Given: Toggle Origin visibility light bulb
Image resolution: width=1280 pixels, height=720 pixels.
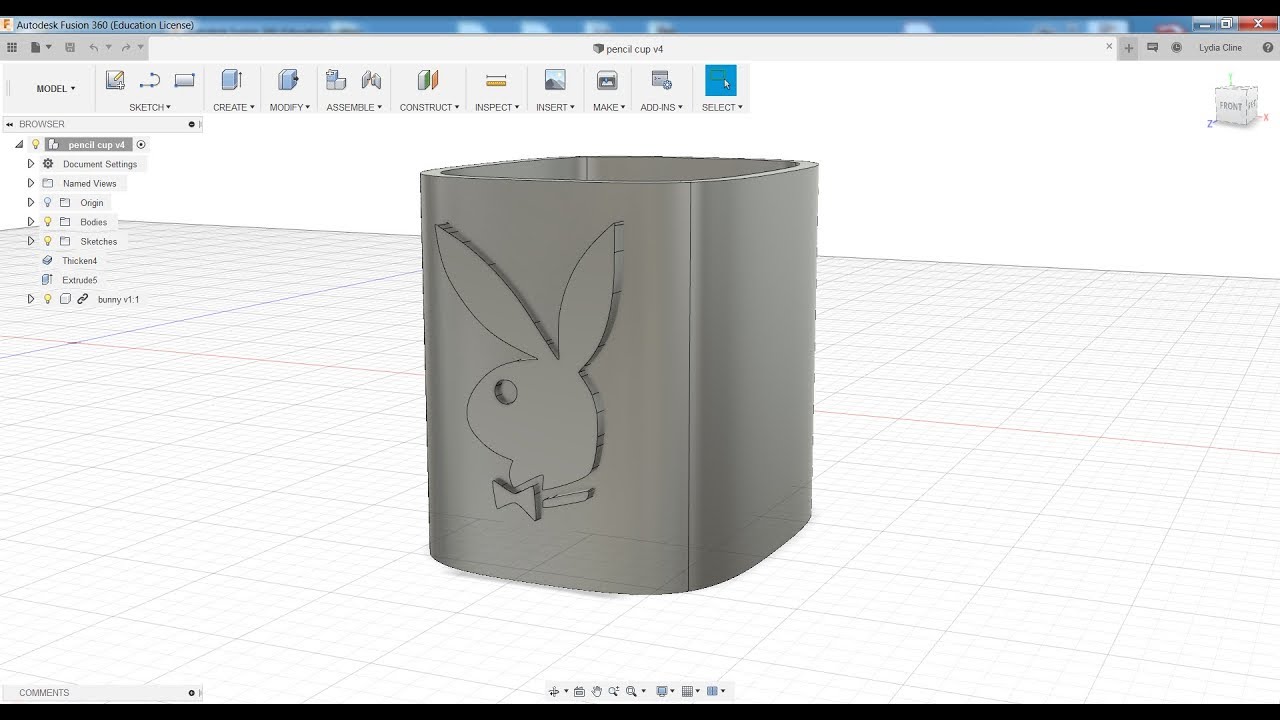Looking at the screenshot, I should pyautogui.click(x=47, y=203).
